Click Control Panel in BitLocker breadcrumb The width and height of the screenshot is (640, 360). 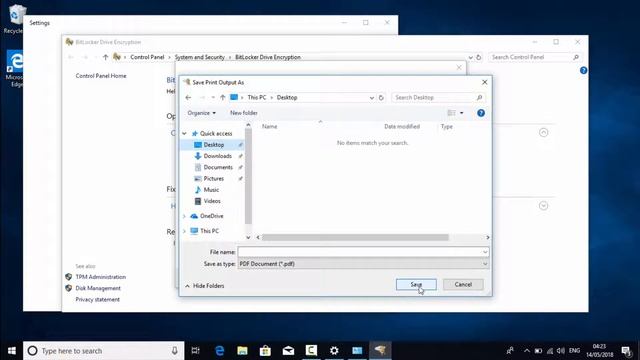coord(147,57)
